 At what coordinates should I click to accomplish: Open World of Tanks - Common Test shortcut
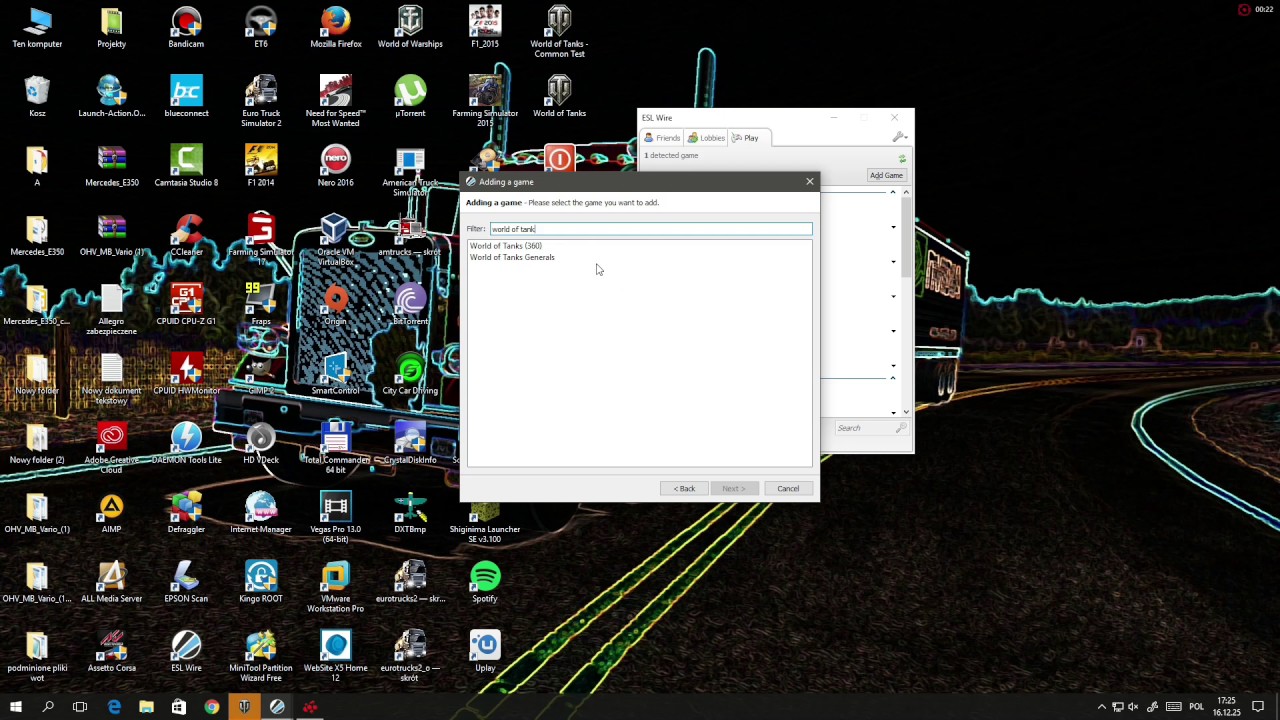point(559,32)
